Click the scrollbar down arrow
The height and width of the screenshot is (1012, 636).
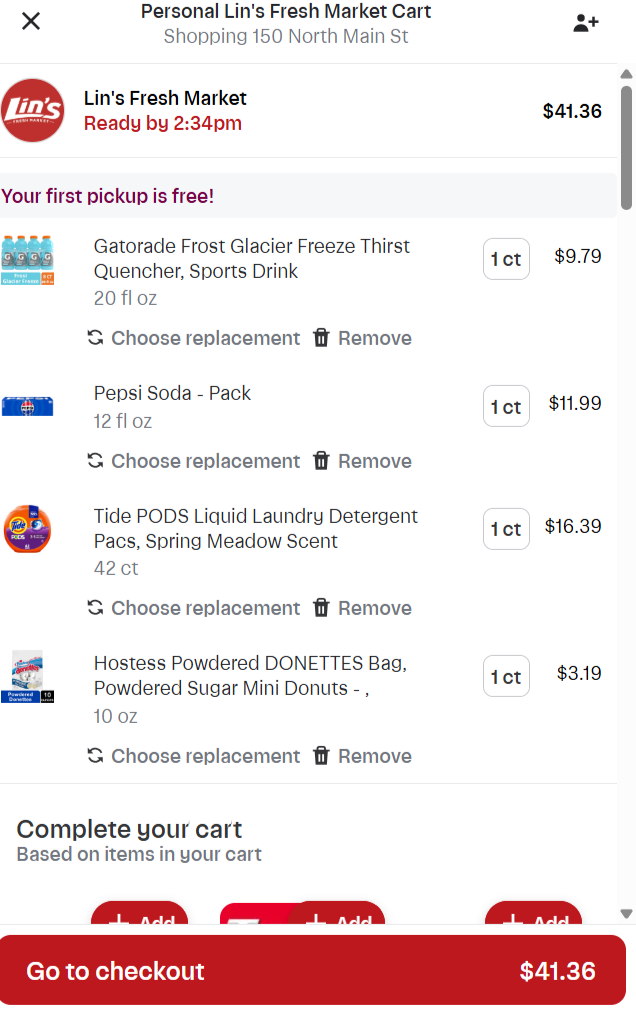pos(626,913)
